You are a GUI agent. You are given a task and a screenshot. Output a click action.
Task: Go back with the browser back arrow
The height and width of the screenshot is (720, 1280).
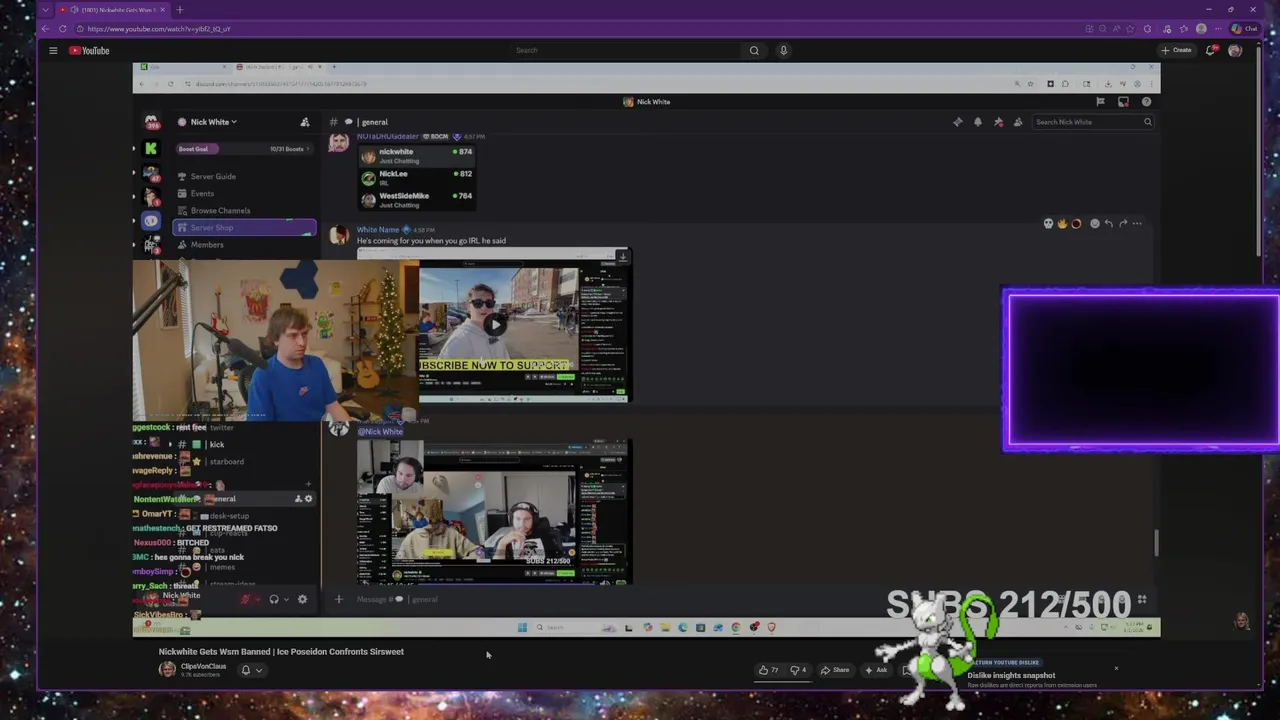tap(46, 29)
